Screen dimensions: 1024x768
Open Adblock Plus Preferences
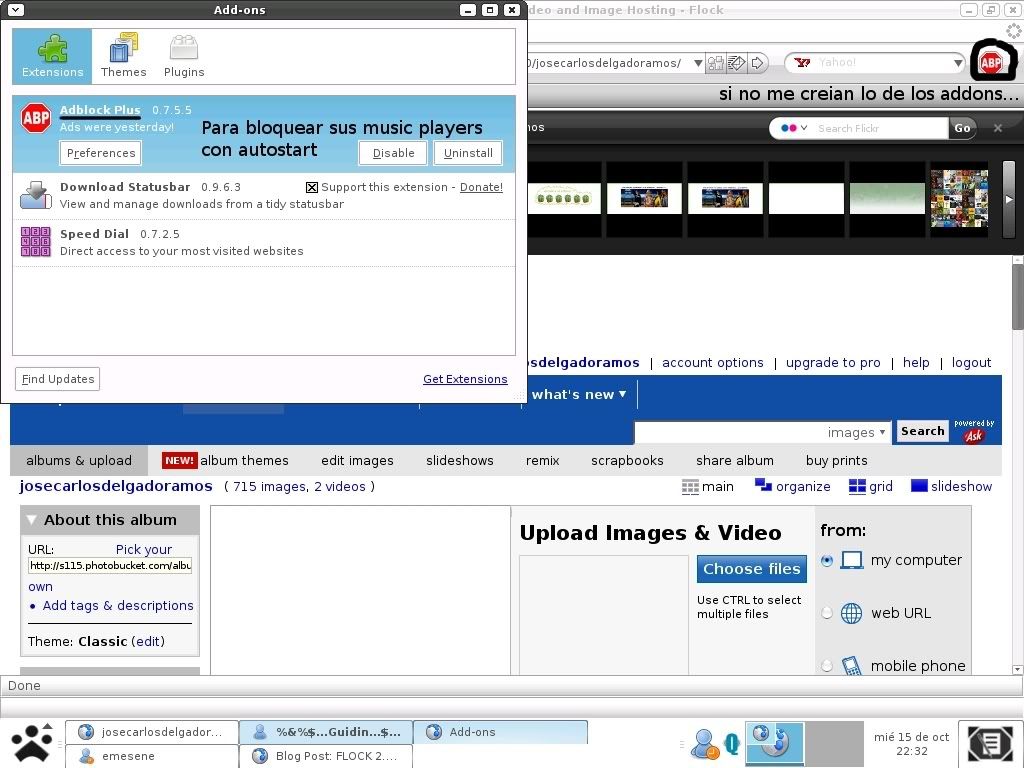tap(101, 153)
